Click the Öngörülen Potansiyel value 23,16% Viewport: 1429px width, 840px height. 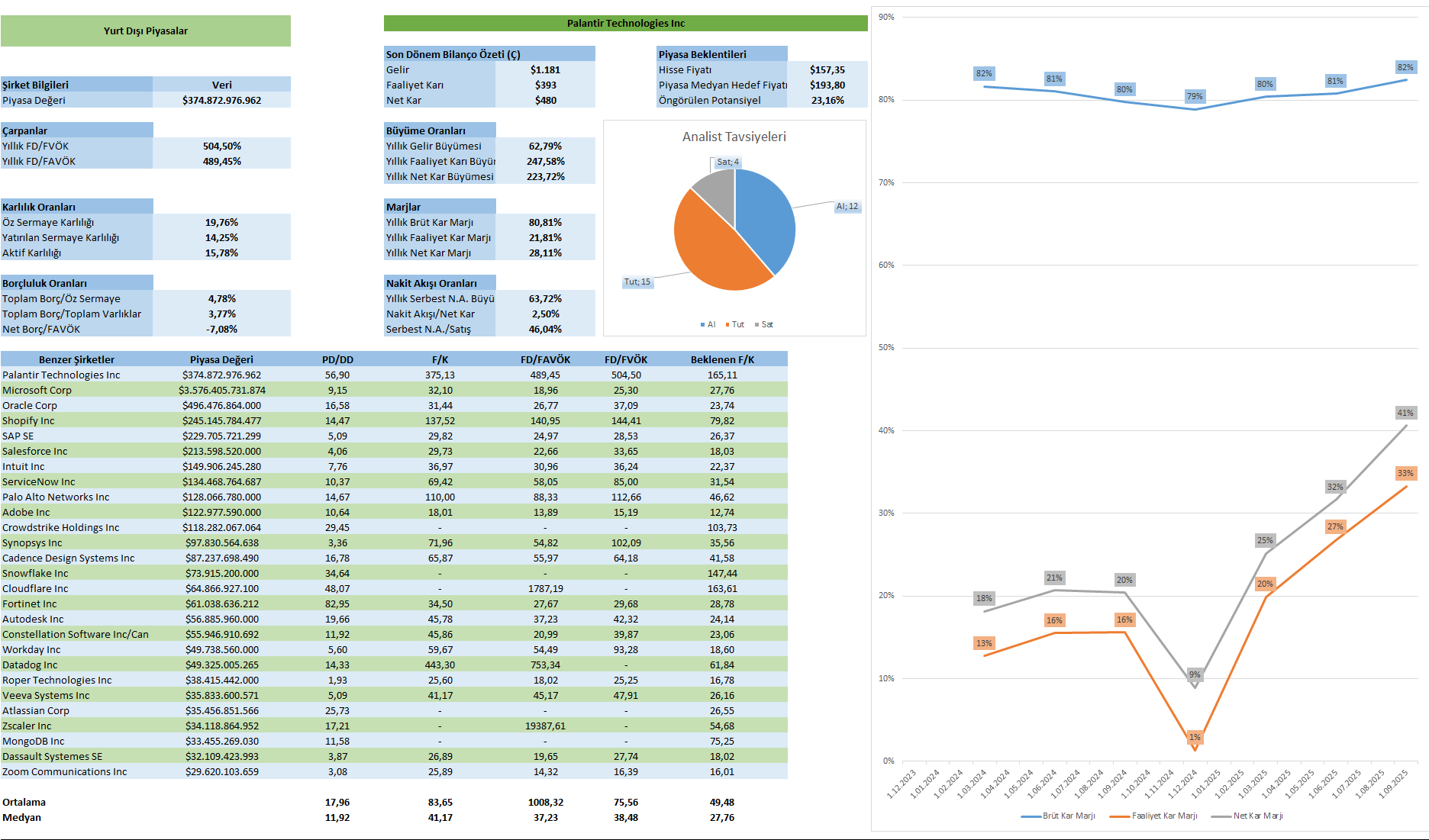click(827, 100)
